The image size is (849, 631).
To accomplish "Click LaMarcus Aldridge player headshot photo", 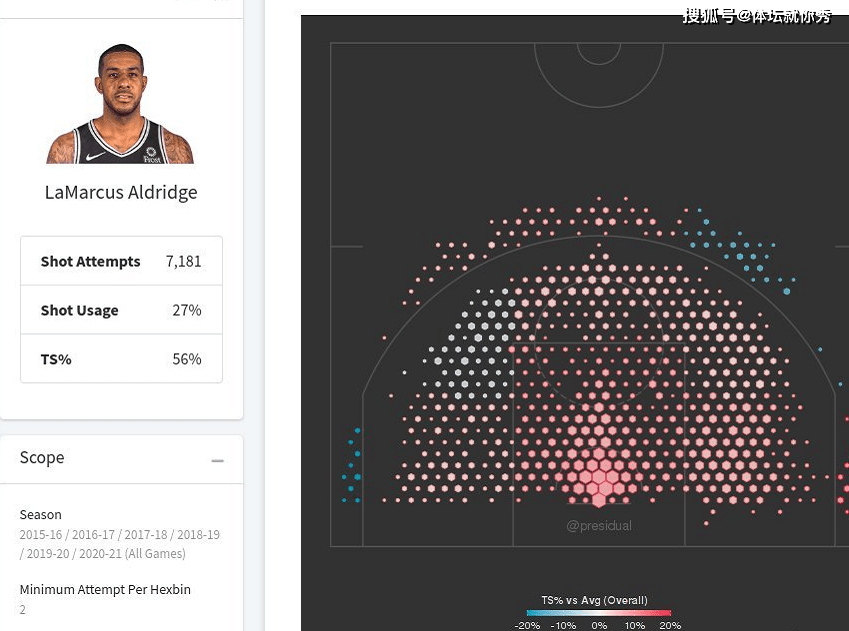I will pos(120,103).
